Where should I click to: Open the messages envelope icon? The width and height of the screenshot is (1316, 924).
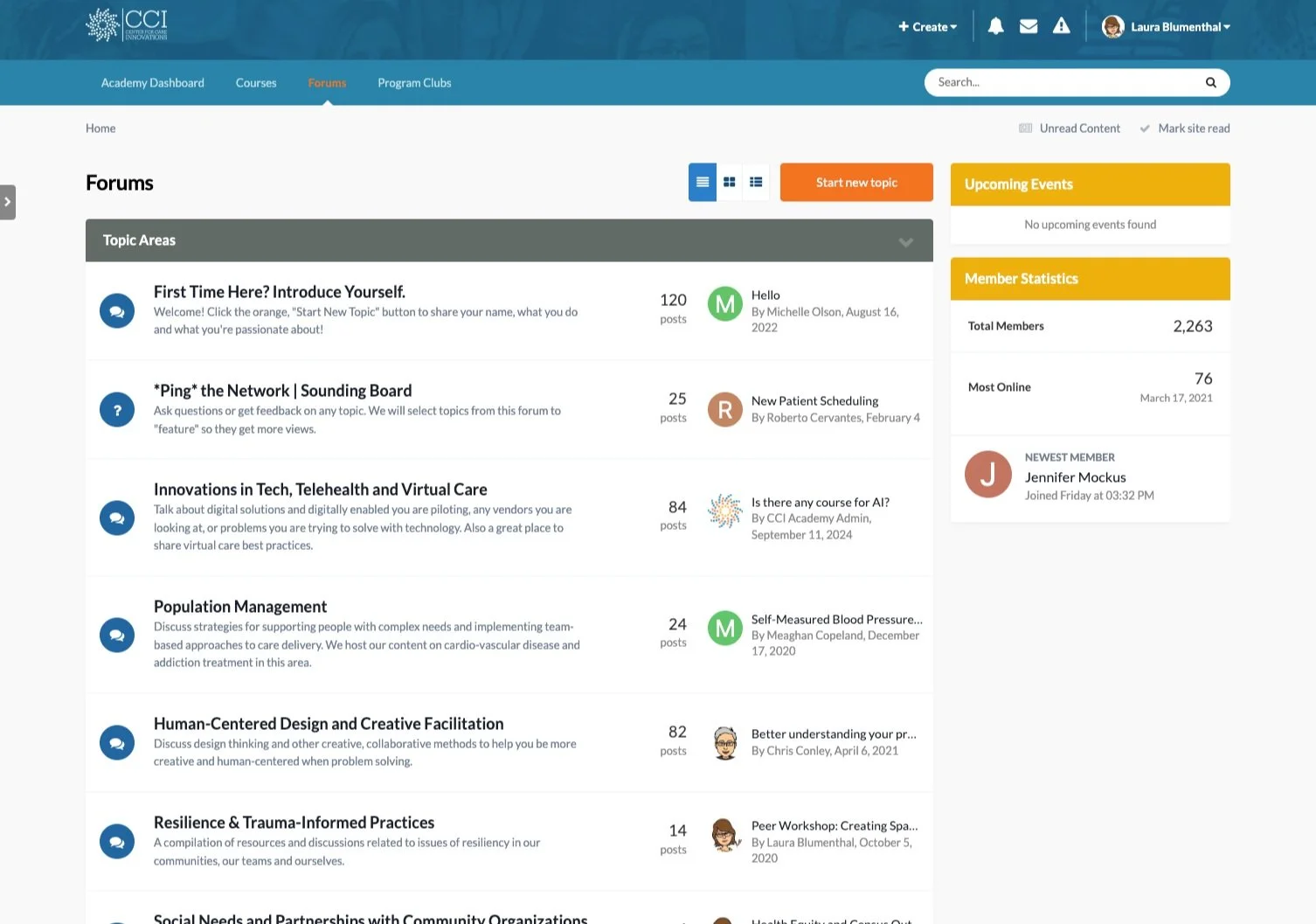coord(1029,26)
